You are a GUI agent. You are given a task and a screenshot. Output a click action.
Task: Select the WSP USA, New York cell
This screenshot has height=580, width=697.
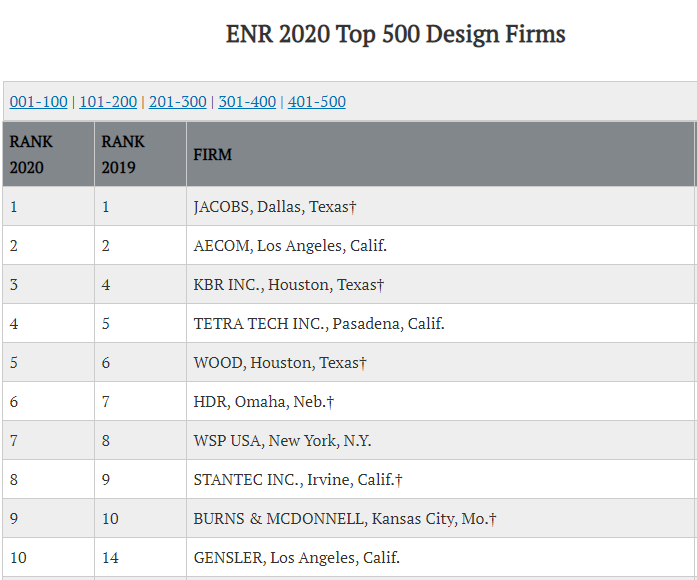pos(440,440)
